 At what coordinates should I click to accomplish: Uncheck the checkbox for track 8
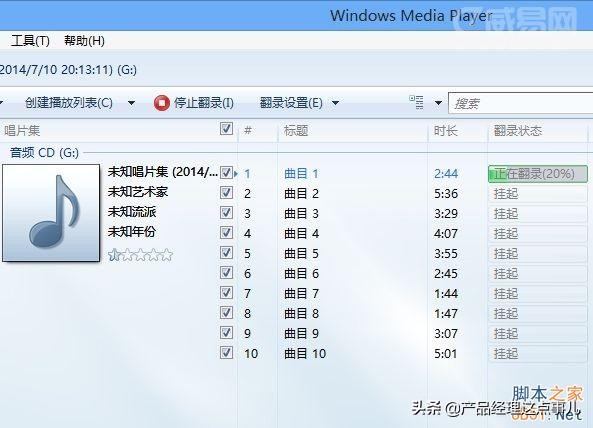tap(226, 313)
